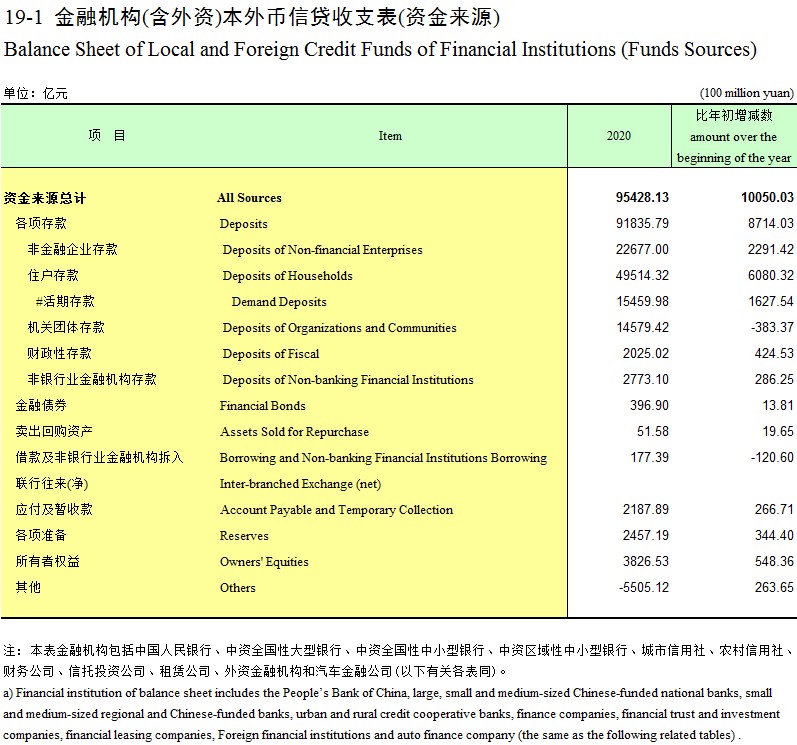This screenshot has height=745, width=797.
Task: Select the value 3826.53
Action: point(646,561)
